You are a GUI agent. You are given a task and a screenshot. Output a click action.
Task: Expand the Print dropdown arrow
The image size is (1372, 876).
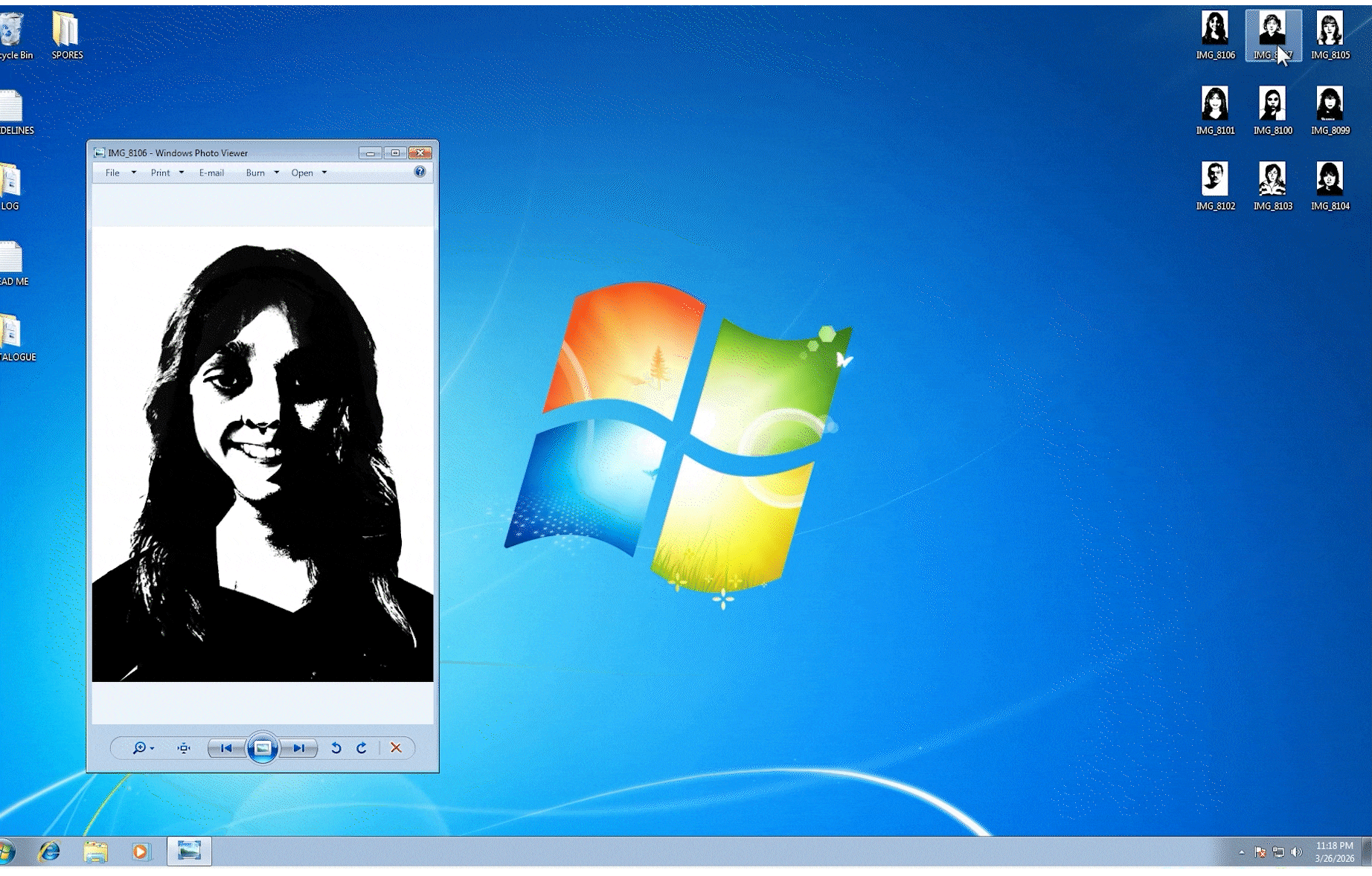coord(182,173)
